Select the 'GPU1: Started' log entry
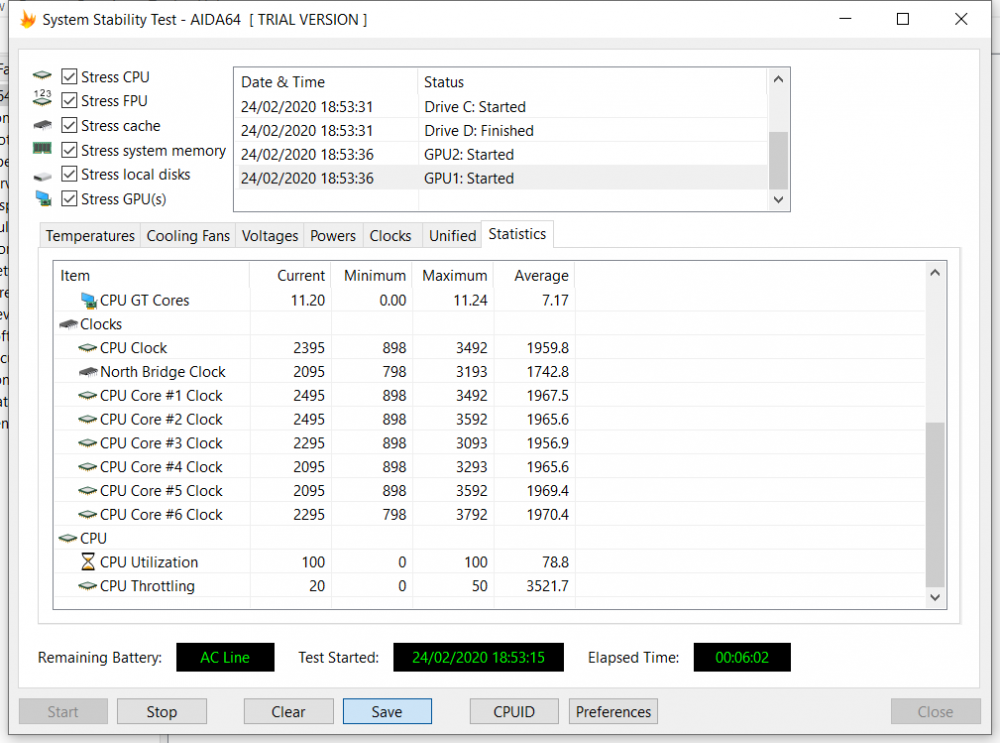The image size is (1000, 743). [501, 178]
